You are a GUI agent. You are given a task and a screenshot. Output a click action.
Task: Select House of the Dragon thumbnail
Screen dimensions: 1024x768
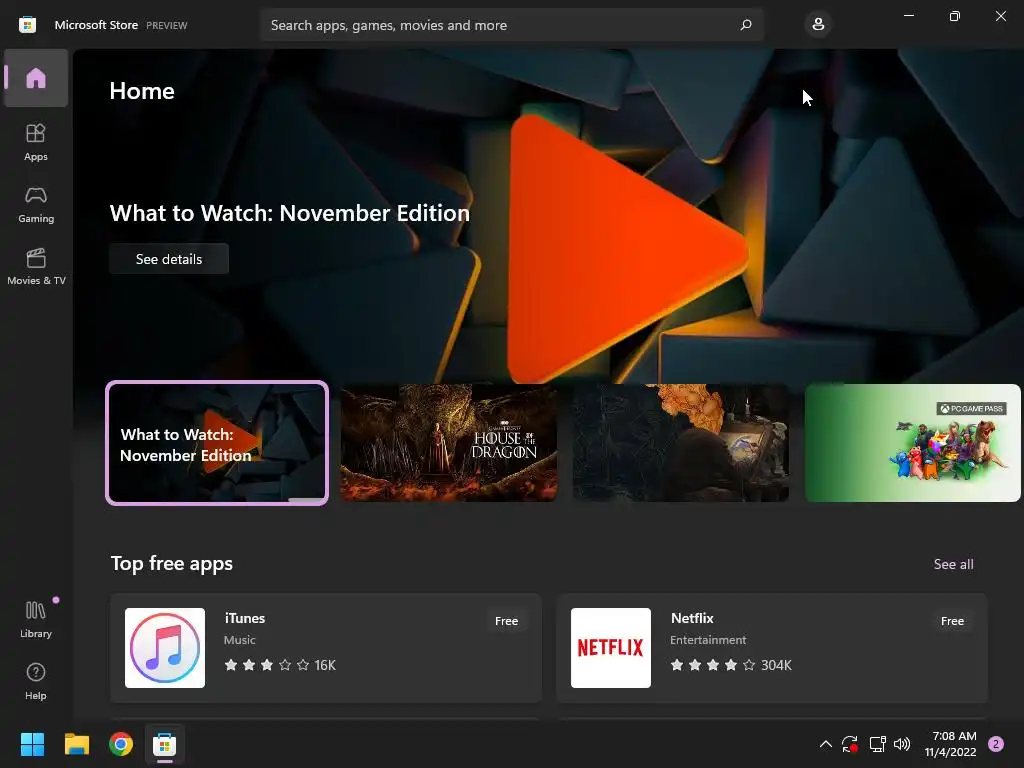pos(449,443)
